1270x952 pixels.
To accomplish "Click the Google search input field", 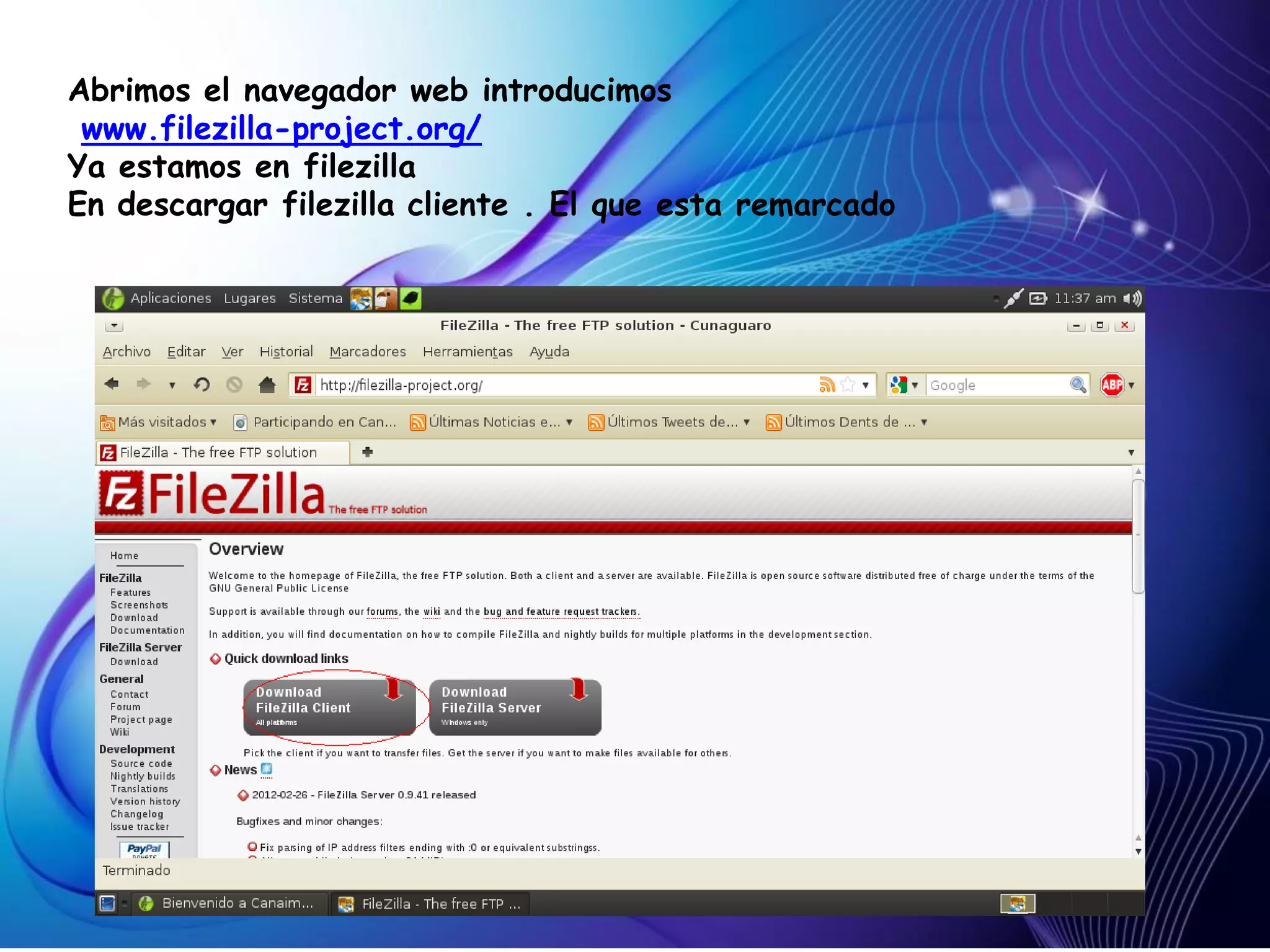I will pyautogui.click(x=997, y=385).
